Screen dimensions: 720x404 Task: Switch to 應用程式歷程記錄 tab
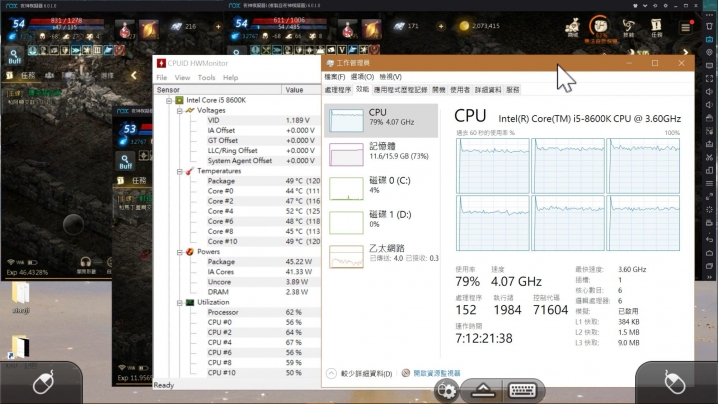click(x=400, y=90)
